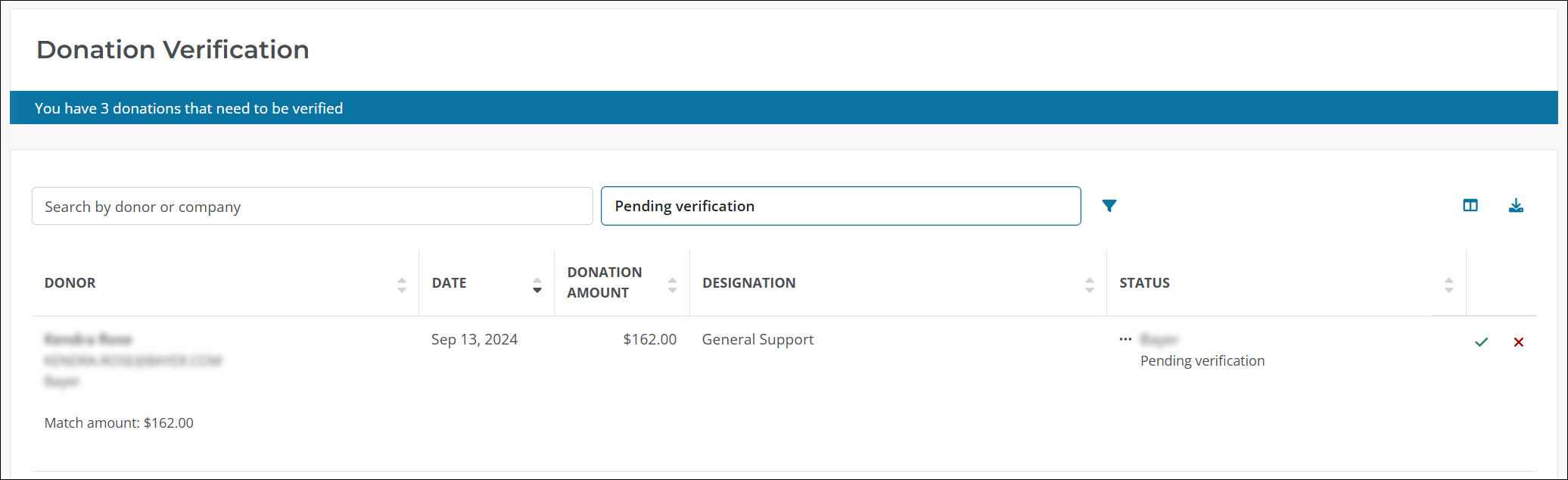Click the funnel filter icon
The image size is (1568, 480).
tap(1109, 206)
